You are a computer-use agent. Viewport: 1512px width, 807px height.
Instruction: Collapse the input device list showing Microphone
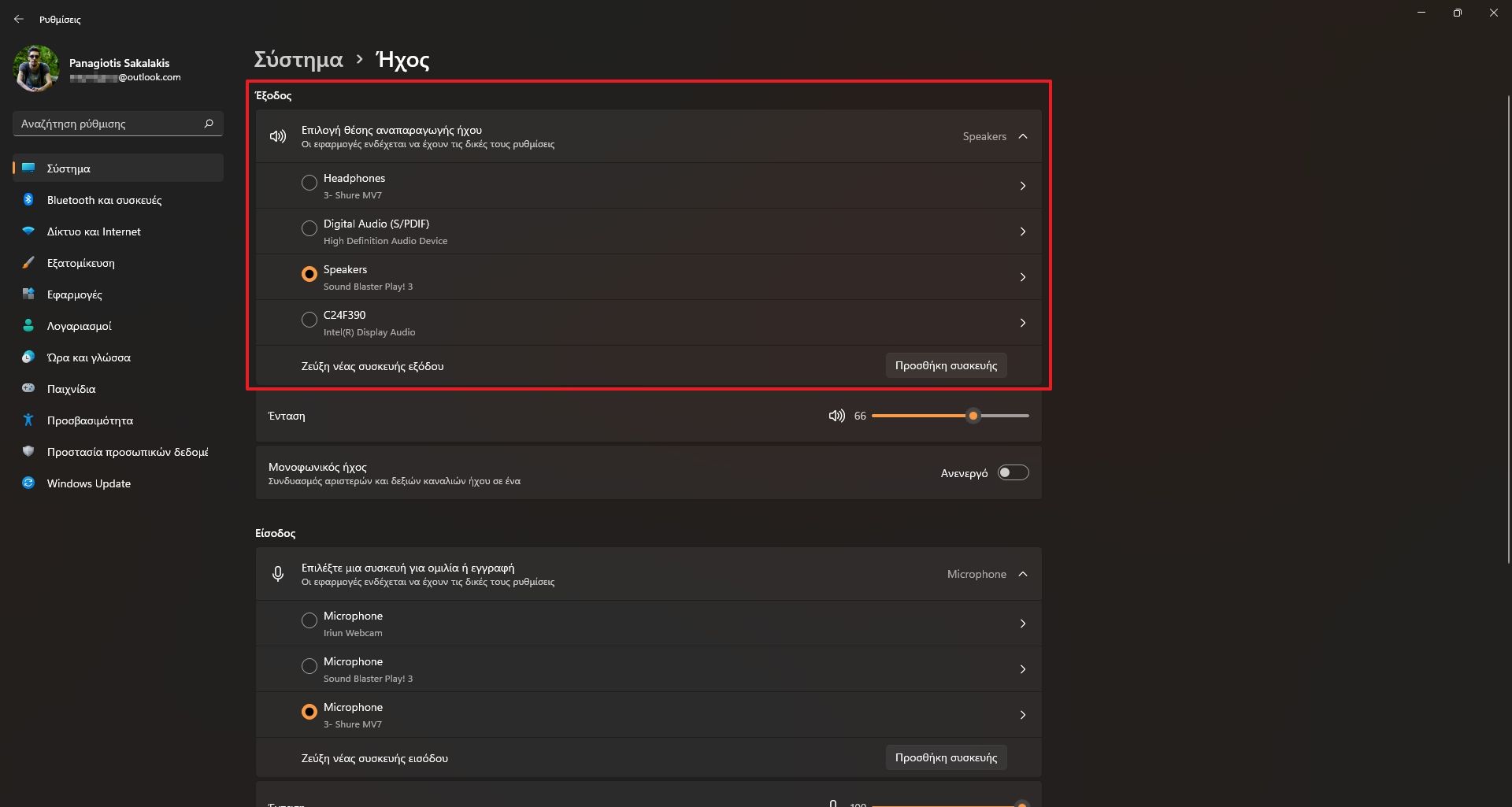pos(1022,574)
